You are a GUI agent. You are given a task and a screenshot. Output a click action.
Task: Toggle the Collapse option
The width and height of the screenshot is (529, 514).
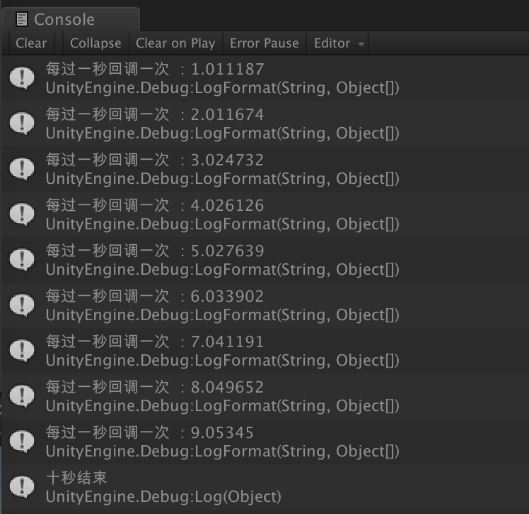point(95,43)
